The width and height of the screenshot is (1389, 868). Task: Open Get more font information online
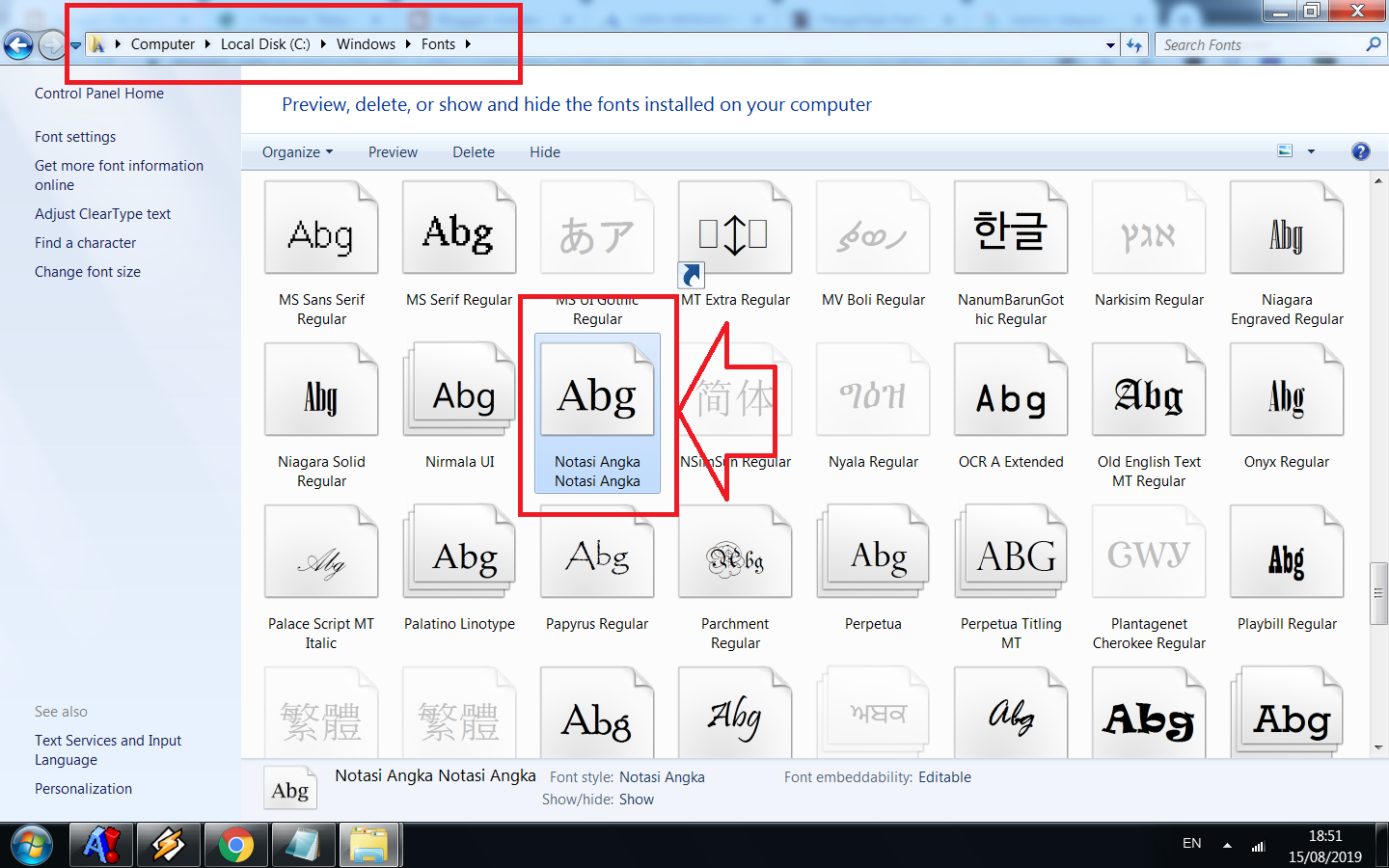tap(119, 176)
